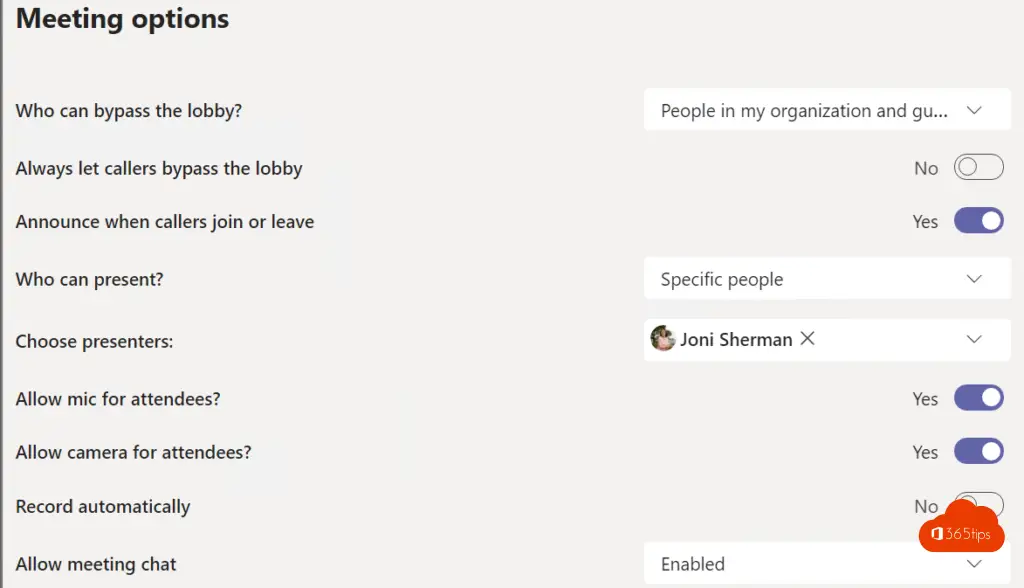Click the chevron arrow in the presenters field

click(x=974, y=339)
